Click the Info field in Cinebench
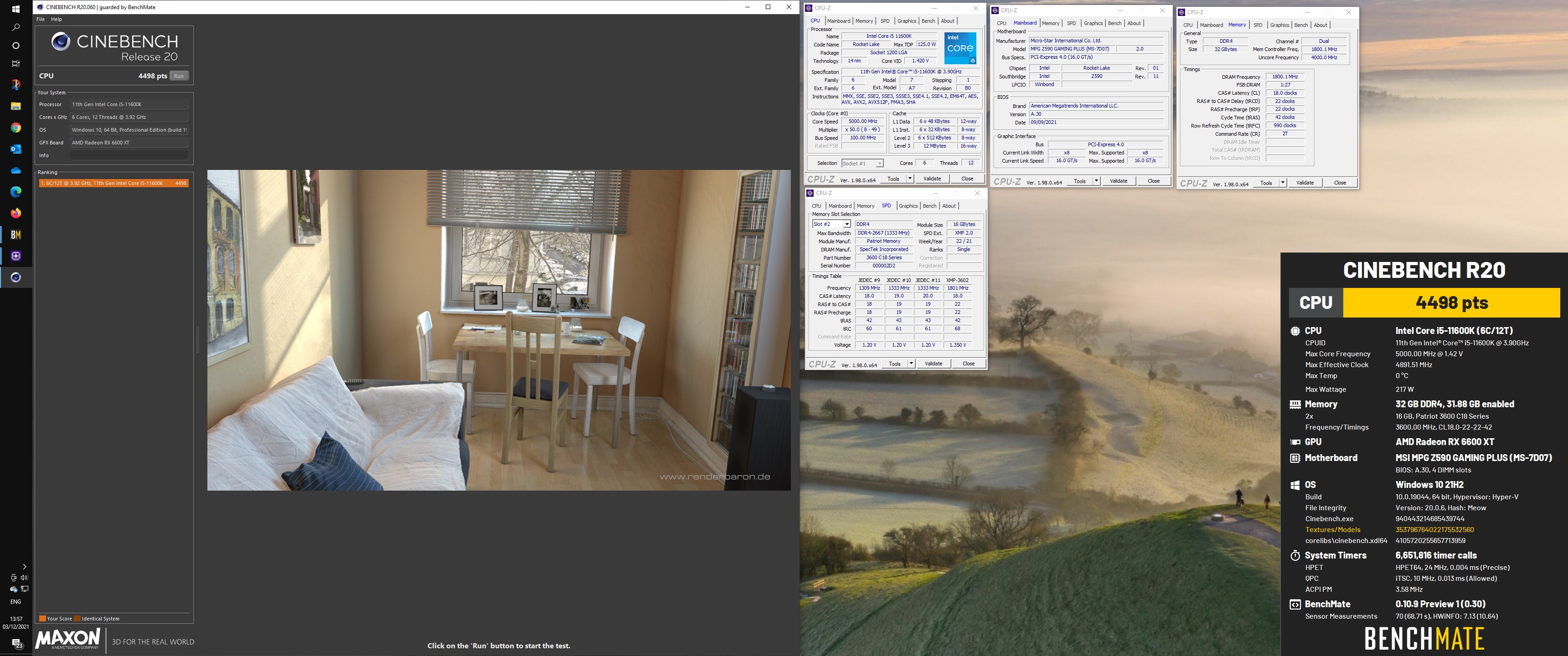This screenshot has width=1568, height=656. pos(129,156)
